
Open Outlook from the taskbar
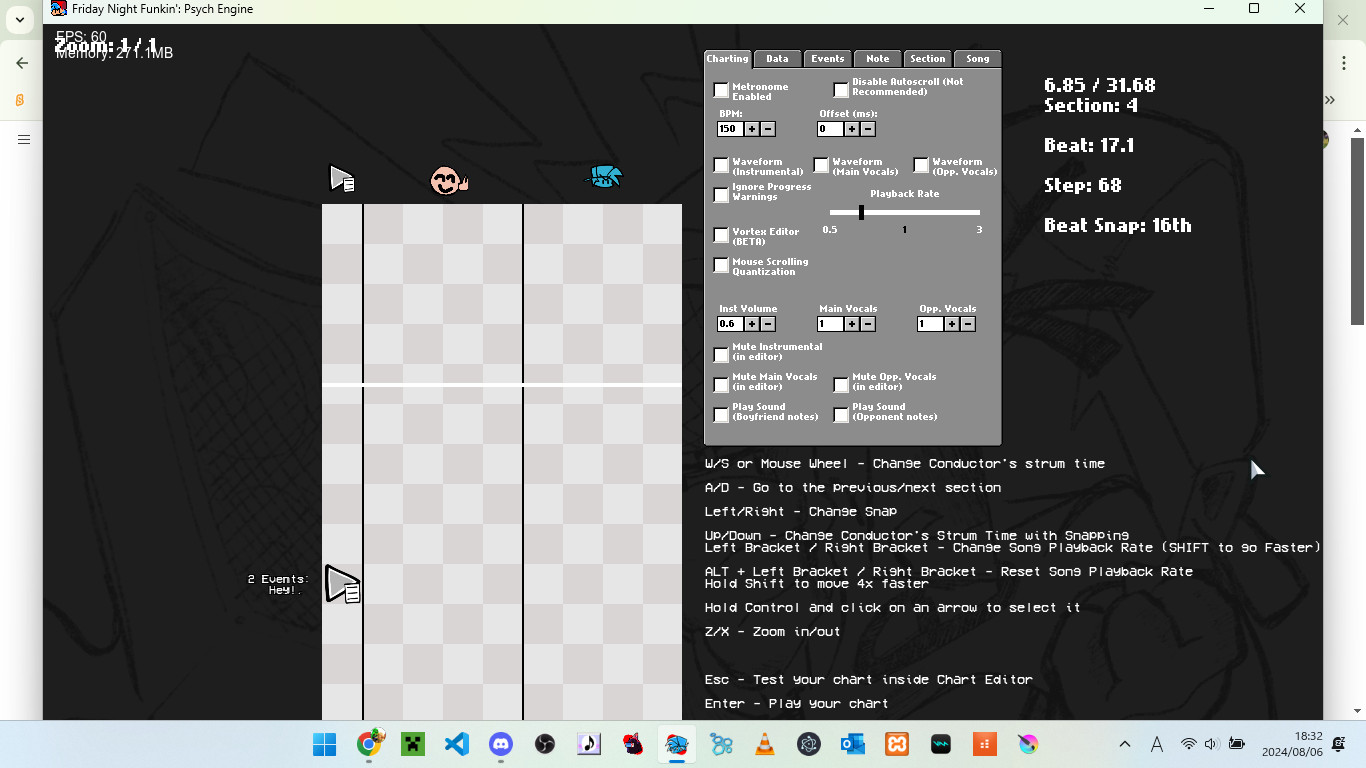(x=853, y=744)
